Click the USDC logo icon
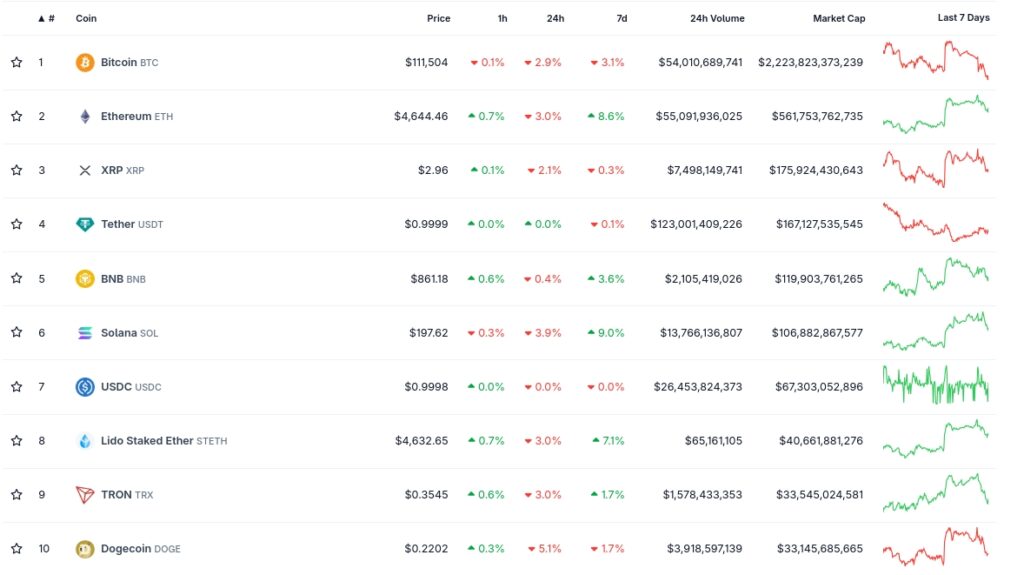The height and width of the screenshot is (575, 1024). point(85,387)
